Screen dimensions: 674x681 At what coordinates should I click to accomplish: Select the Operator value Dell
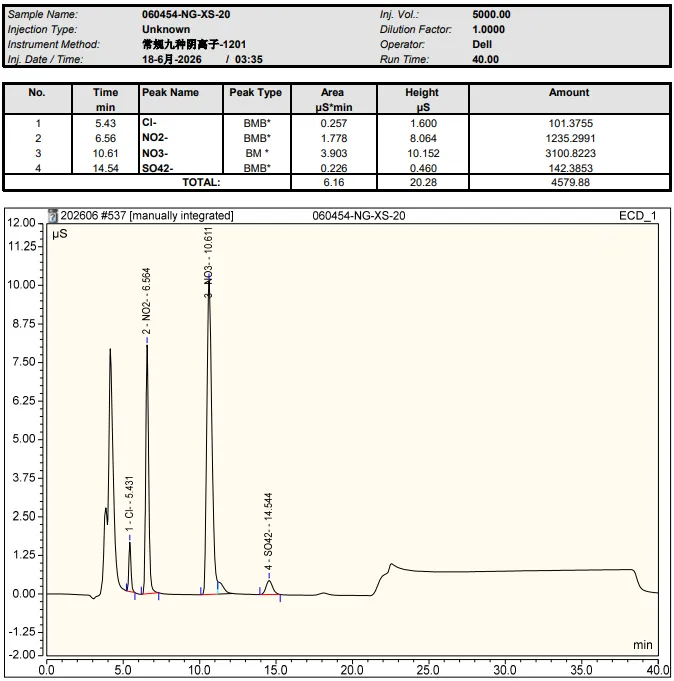click(482, 44)
